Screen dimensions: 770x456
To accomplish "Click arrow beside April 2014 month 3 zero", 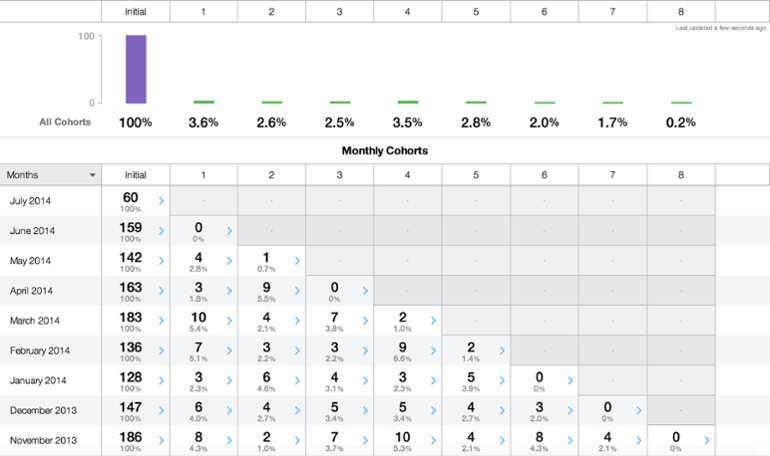I will 365,291.
